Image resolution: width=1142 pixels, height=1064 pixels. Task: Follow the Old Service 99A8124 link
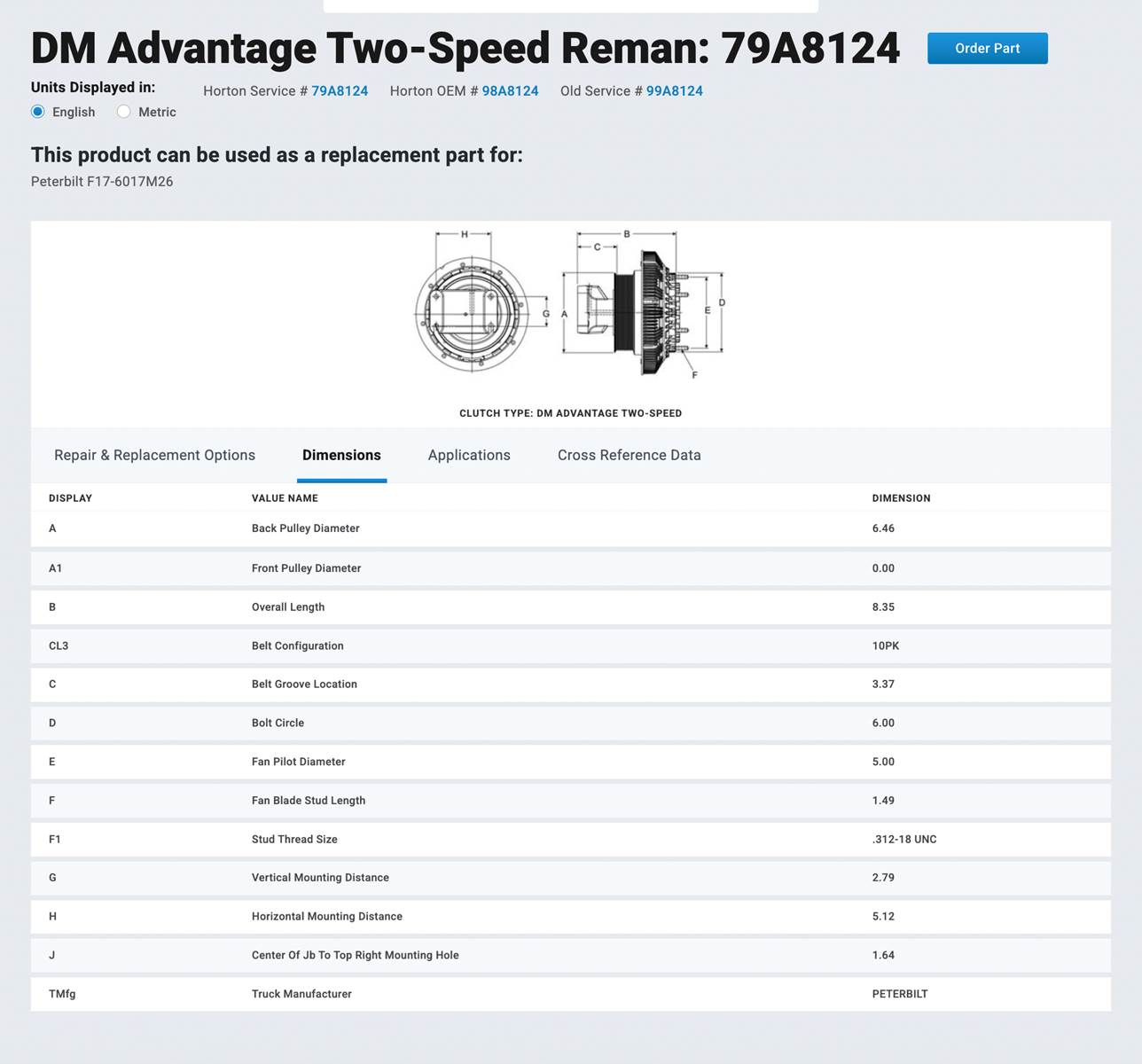point(674,90)
